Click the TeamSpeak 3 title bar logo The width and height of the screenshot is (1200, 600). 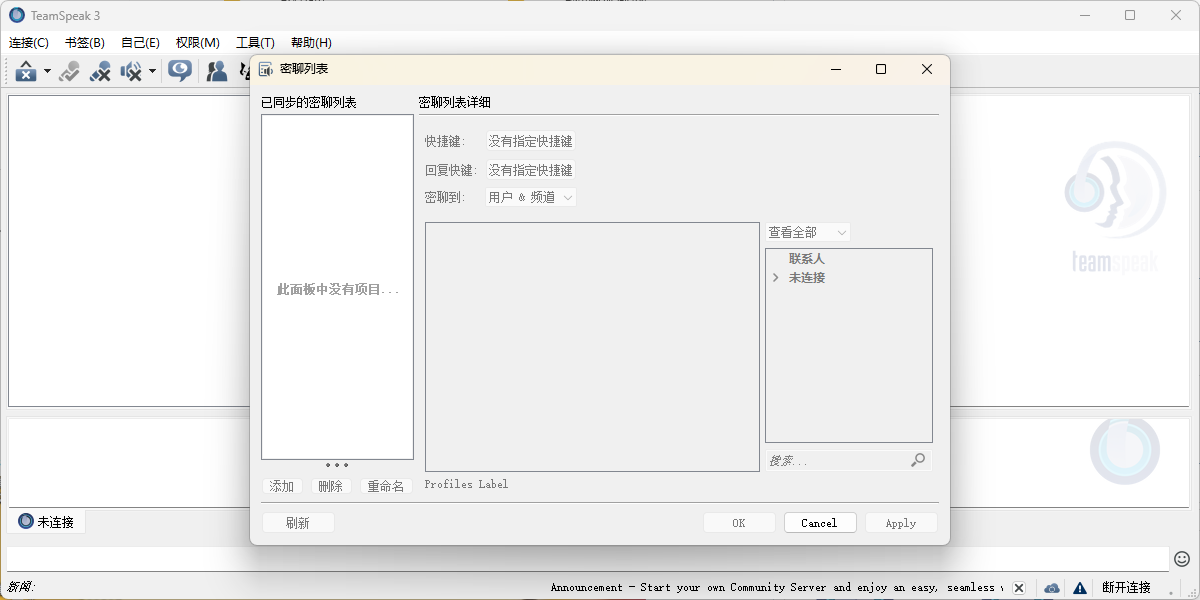[17, 15]
